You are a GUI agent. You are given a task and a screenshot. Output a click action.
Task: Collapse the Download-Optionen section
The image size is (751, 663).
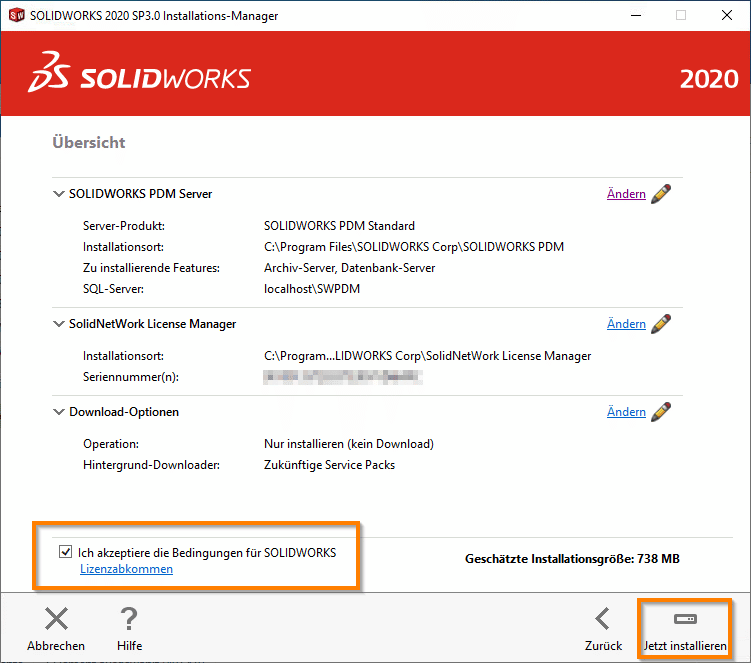pos(58,412)
